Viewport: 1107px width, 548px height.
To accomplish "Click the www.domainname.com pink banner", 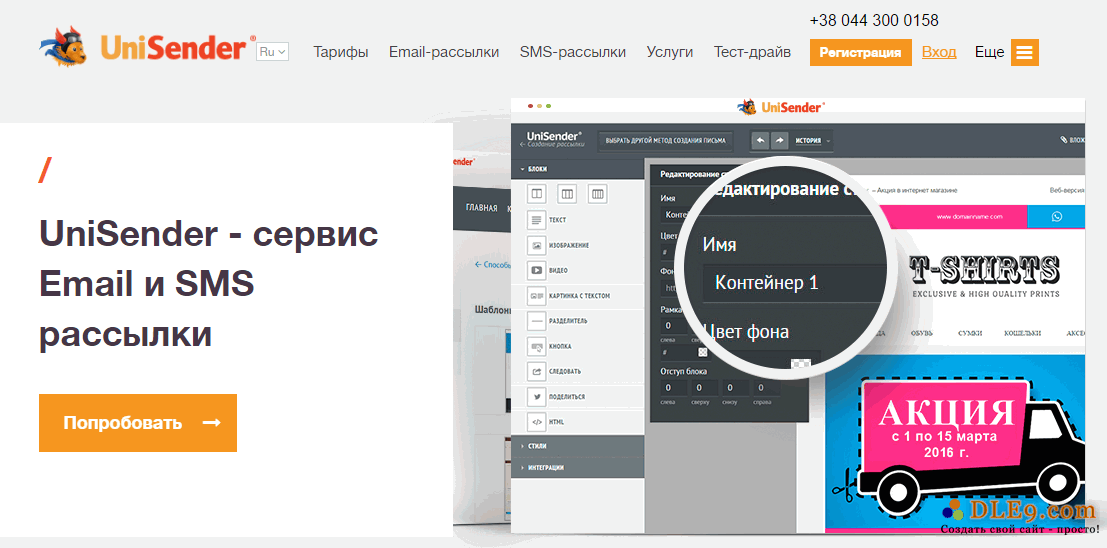I will 959,217.
